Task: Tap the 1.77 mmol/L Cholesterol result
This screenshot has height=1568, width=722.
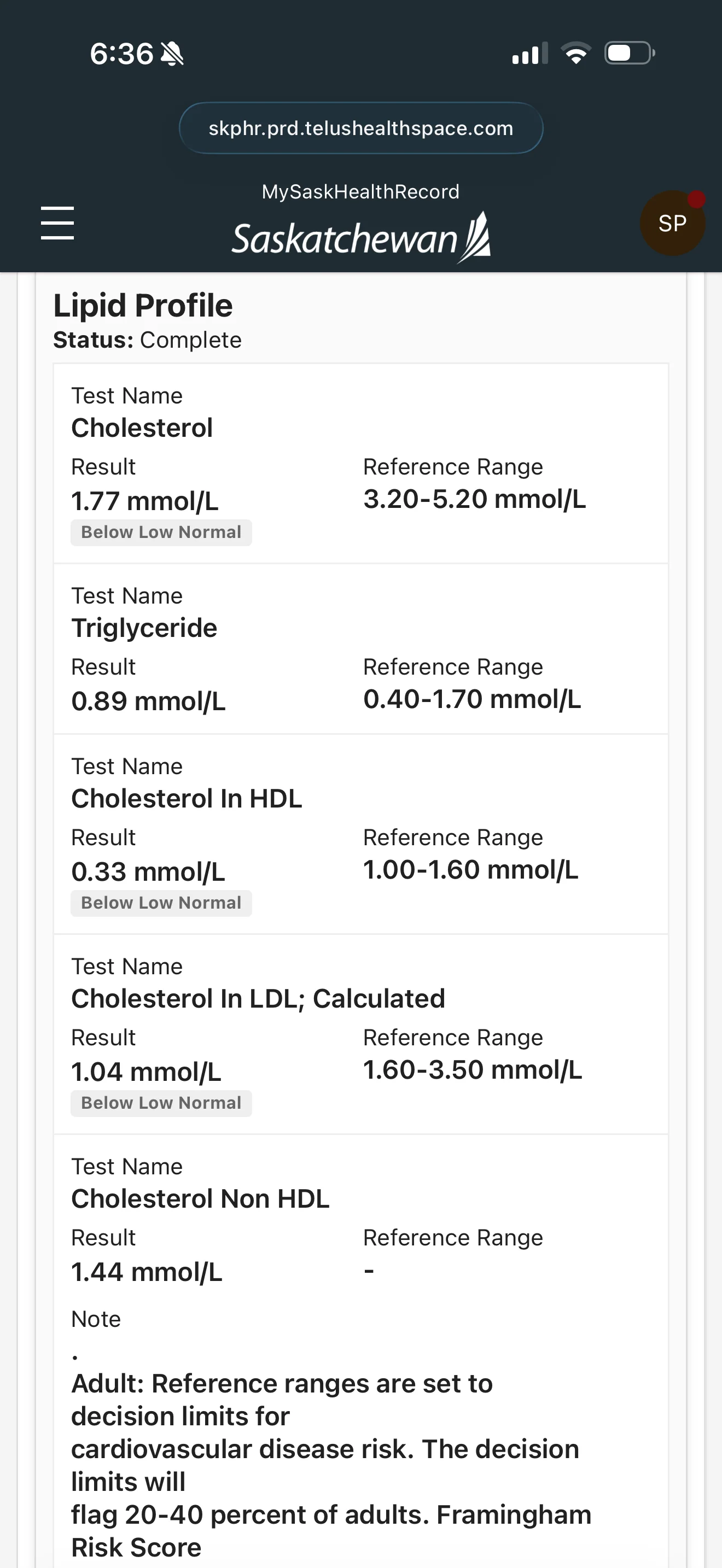Action: [x=145, y=501]
